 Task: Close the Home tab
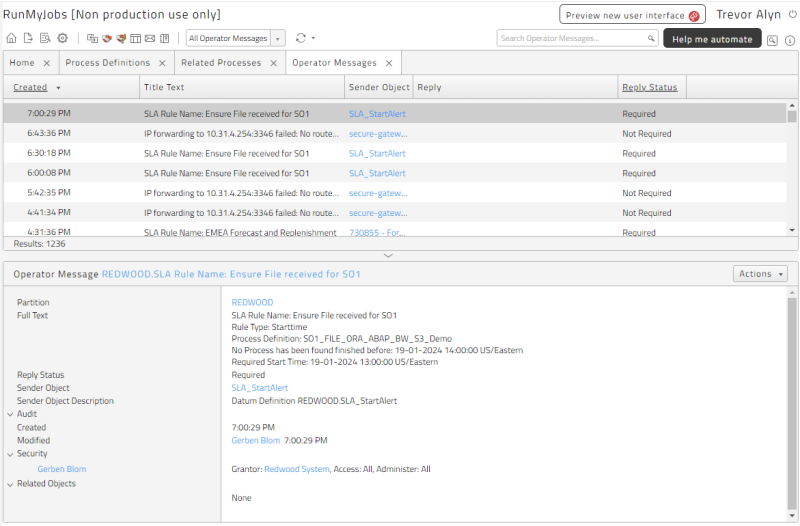[46, 63]
